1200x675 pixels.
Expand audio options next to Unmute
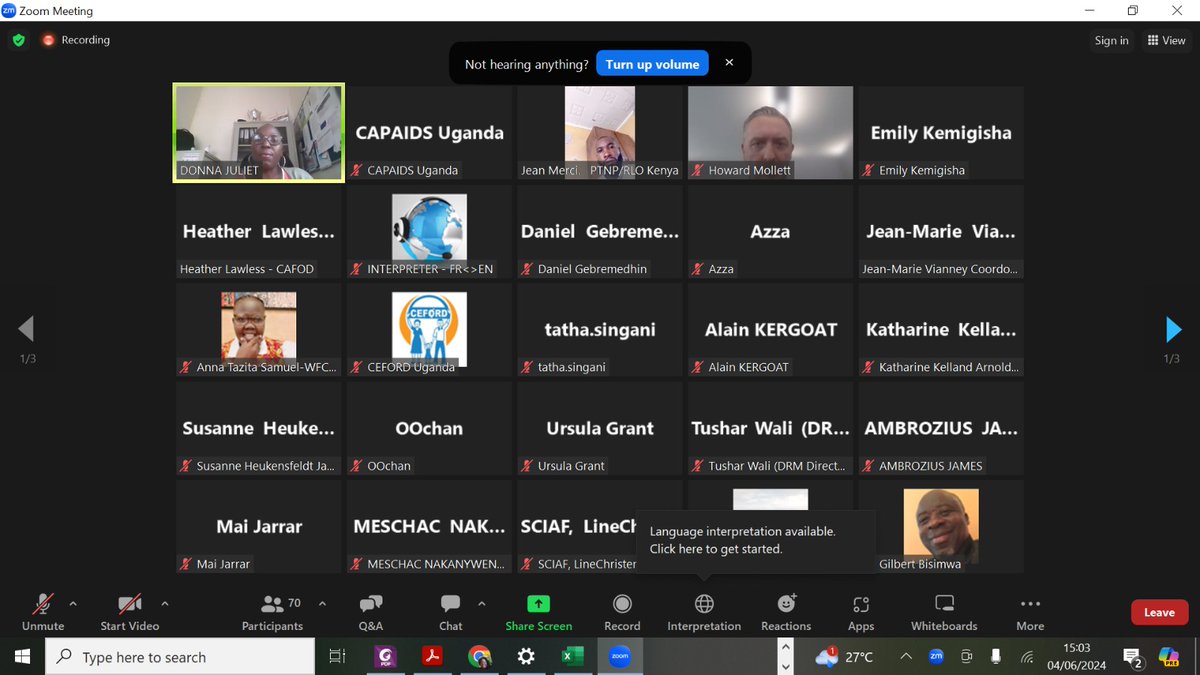point(75,603)
